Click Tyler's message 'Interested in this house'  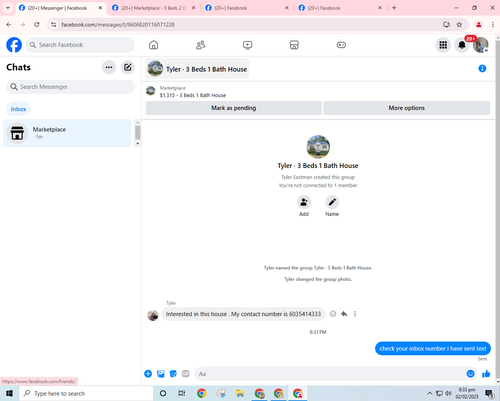(x=243, y=314)
